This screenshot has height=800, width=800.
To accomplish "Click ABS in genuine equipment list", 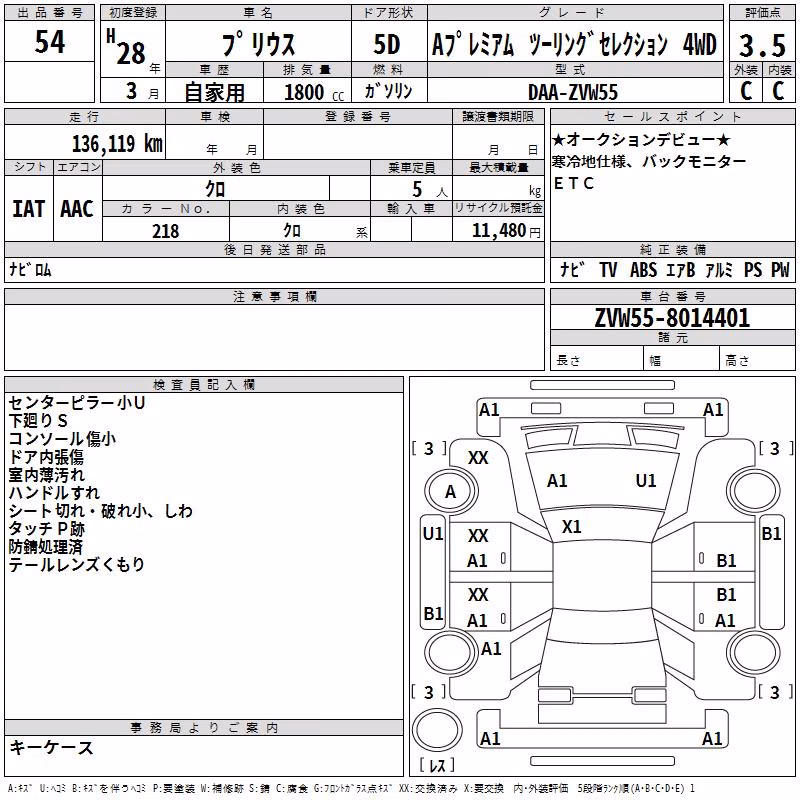I will (643, 269).
